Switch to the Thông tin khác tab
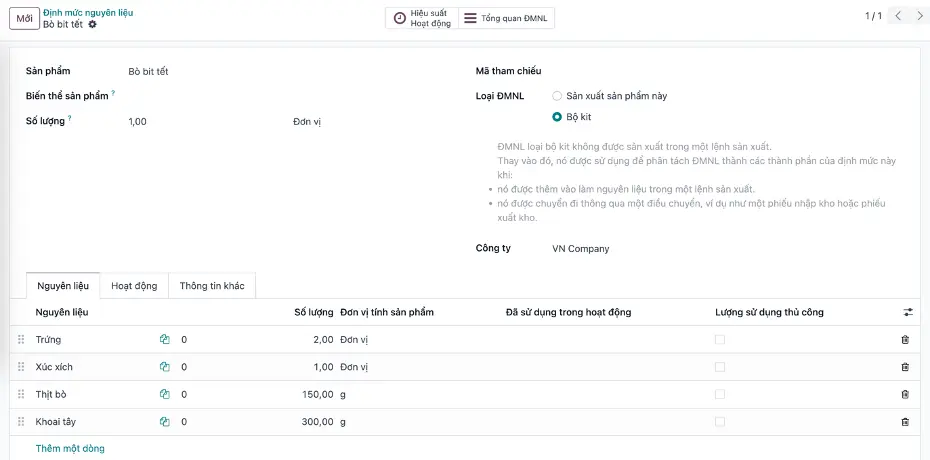 tap(212, 286)
